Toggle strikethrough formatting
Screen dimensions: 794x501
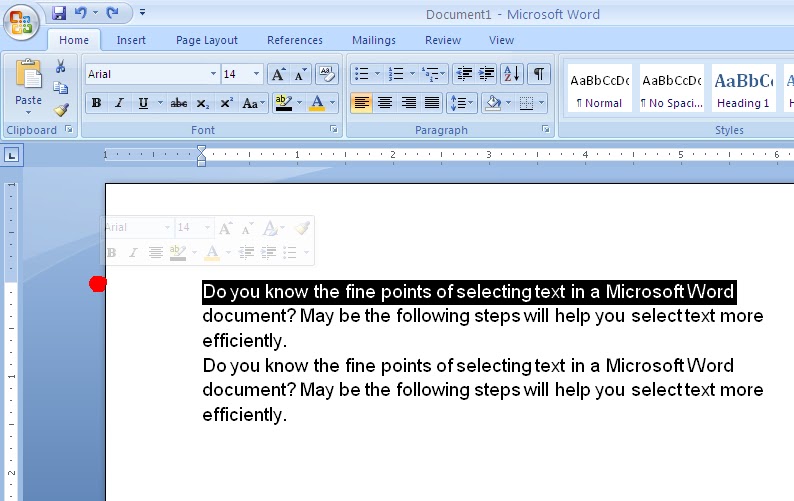point(178,103)
